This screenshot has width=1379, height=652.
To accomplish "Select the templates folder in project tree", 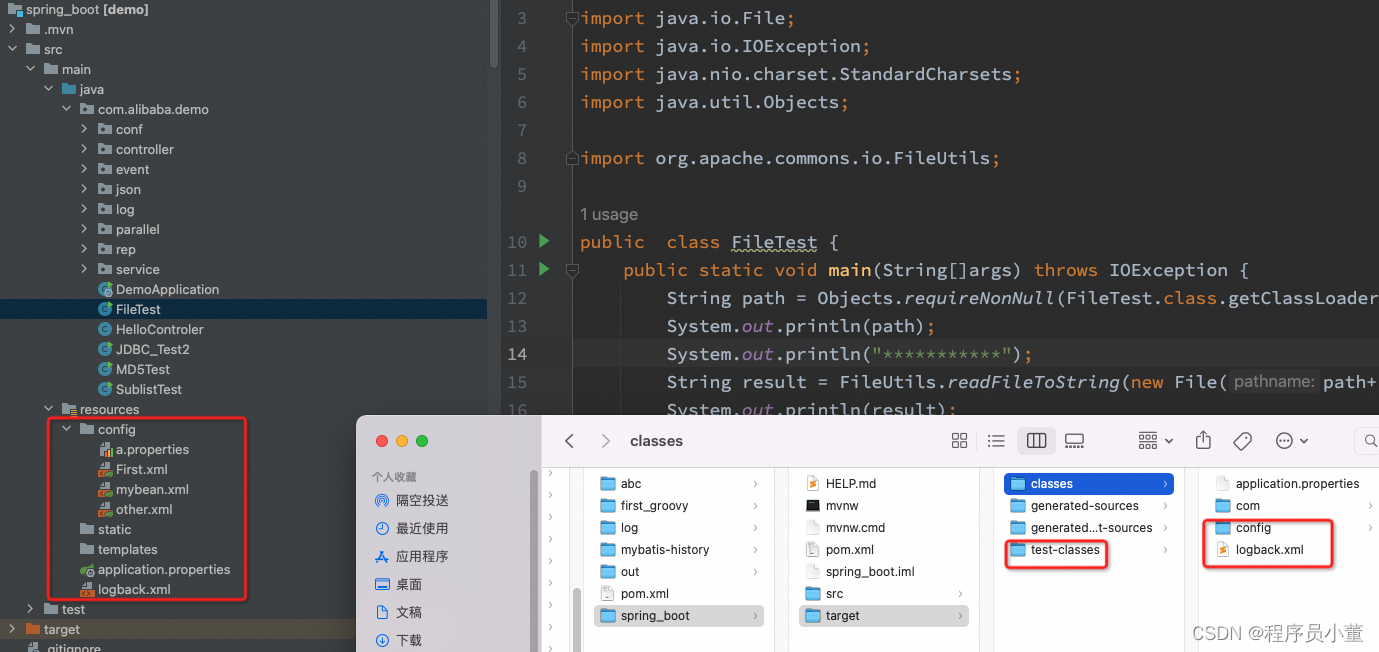I will click(127, 549).
